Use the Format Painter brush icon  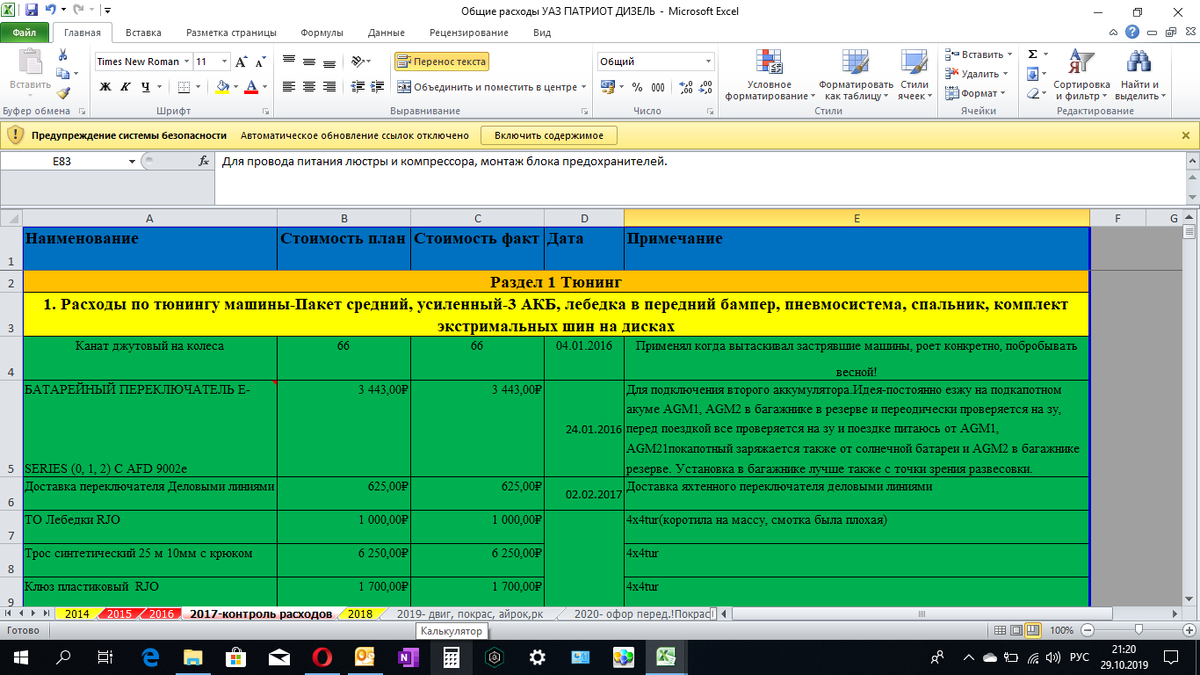tap(62, 91)
